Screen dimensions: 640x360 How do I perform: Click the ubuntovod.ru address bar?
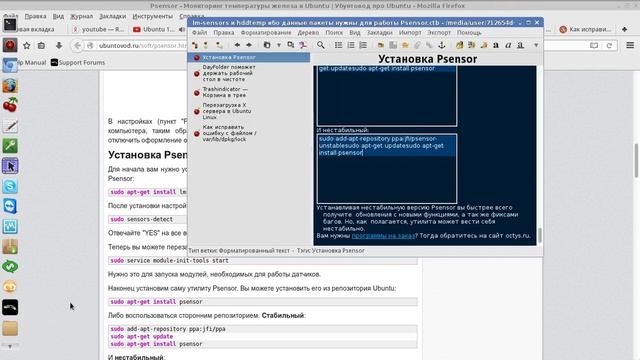143,46
